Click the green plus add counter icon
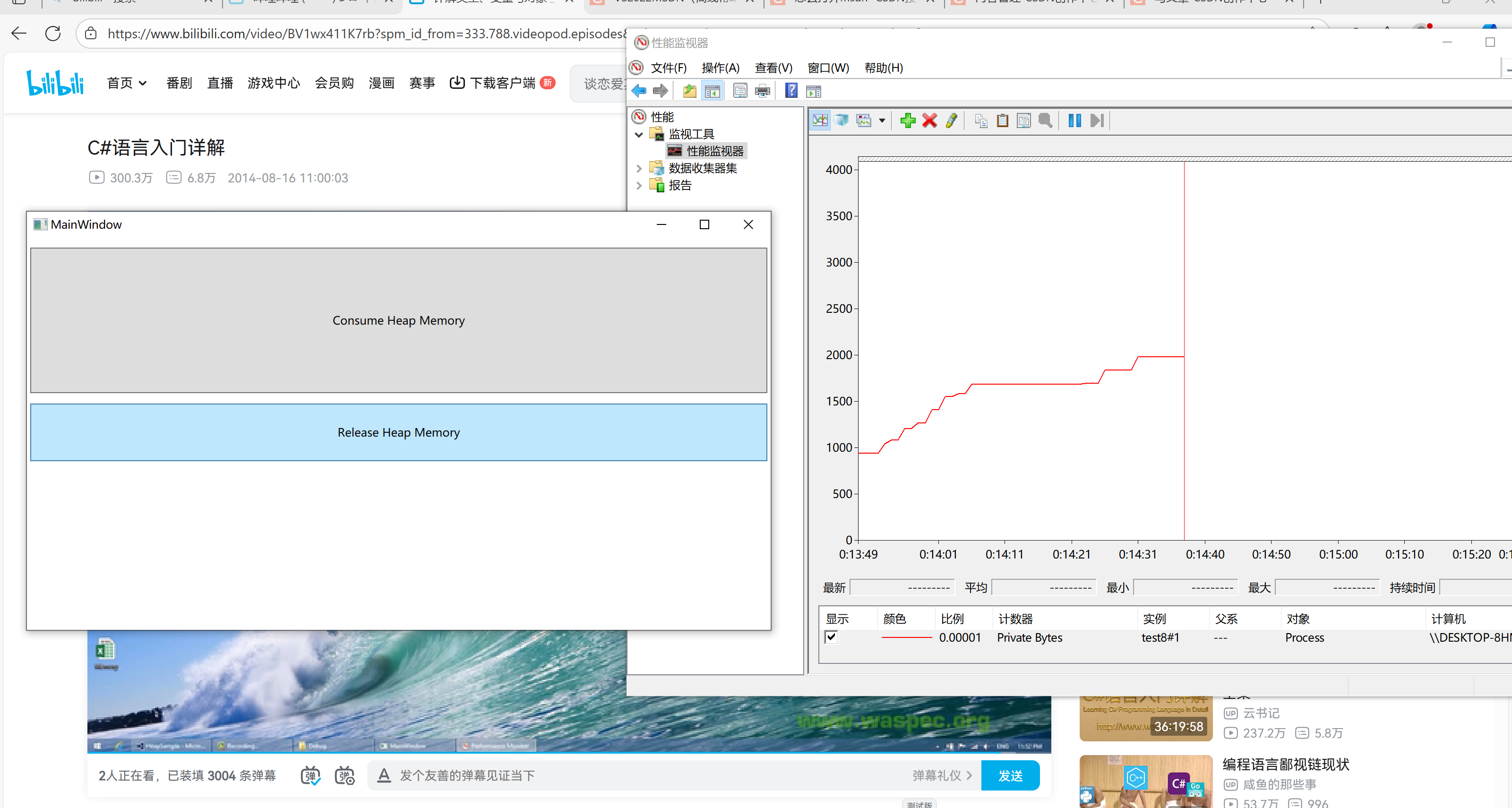Image resolution: width=1512 pixels, height=808 pixels. pos(907,121)
